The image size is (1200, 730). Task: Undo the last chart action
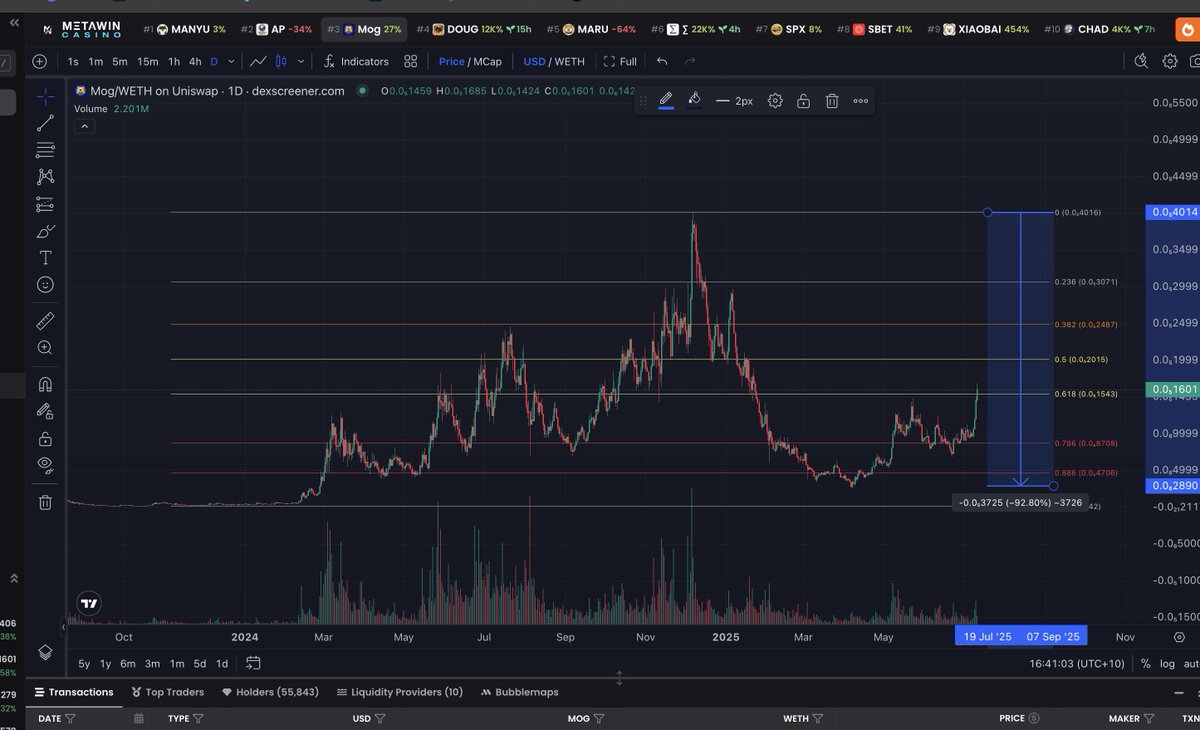tap(662, 61)
